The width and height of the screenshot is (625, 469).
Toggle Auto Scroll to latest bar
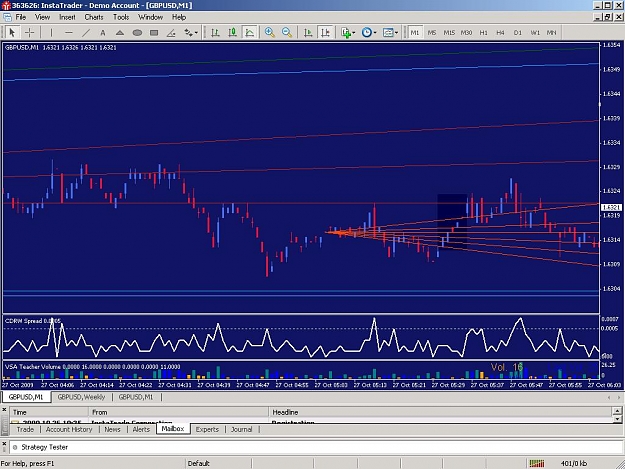pos(308,33)
